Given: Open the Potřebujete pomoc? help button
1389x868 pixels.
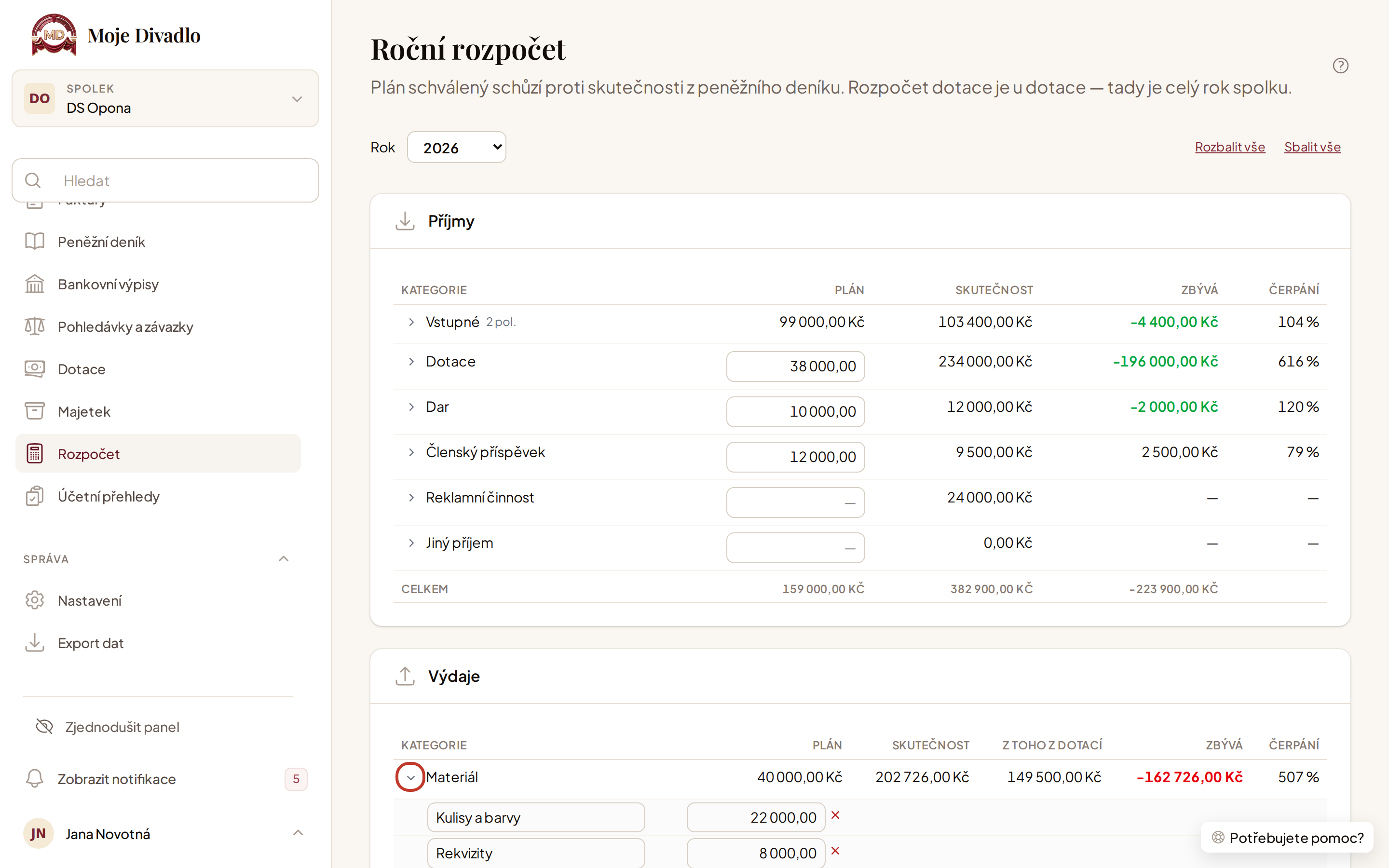Looking at the screenshot, I should (x=1287, y=838).
